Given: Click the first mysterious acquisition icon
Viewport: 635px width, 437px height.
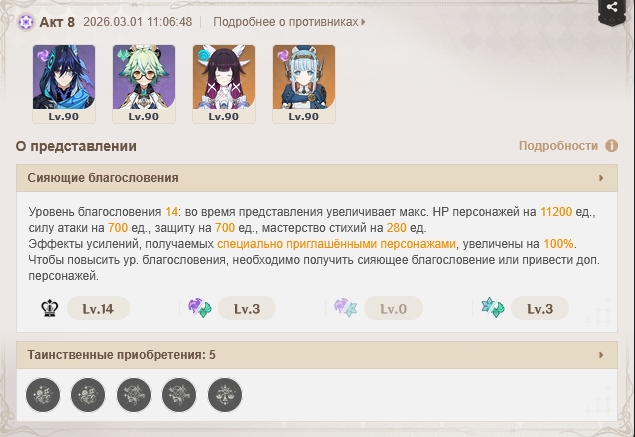Looking at the screenshot, I should click(x=43, y=394).
